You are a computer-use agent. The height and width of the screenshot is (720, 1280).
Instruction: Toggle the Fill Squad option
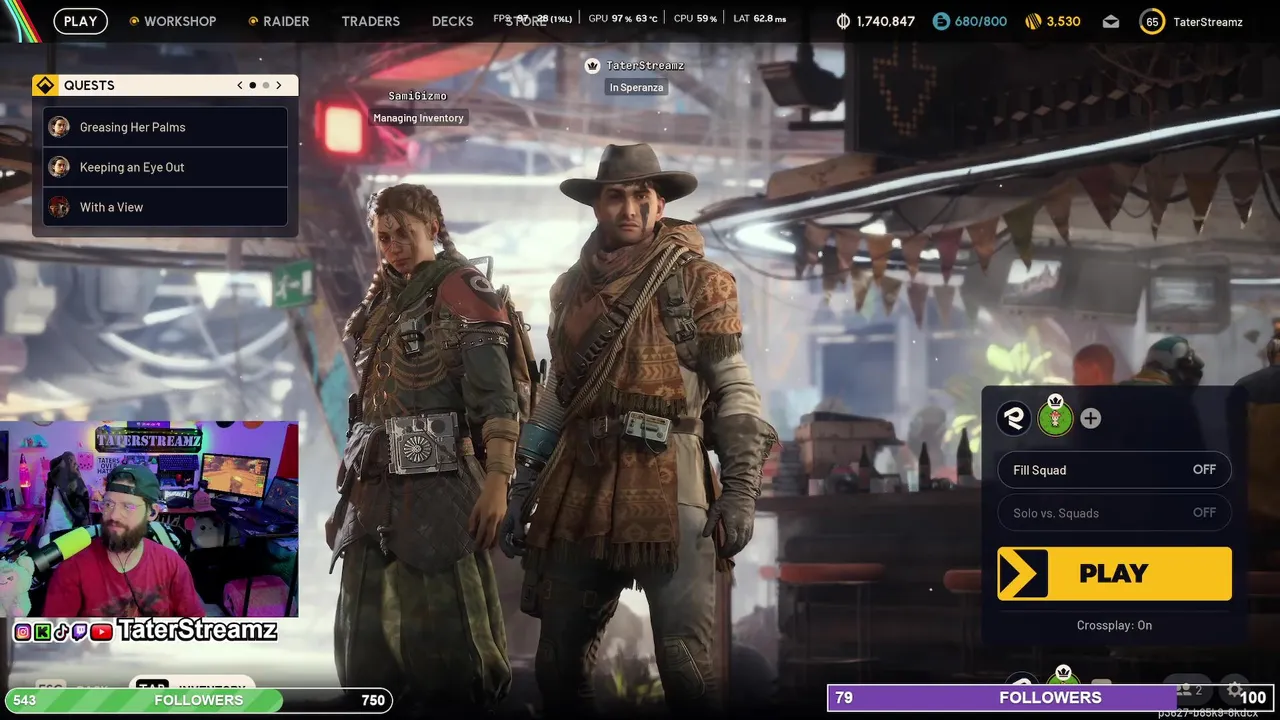(x=1114, y=470)
